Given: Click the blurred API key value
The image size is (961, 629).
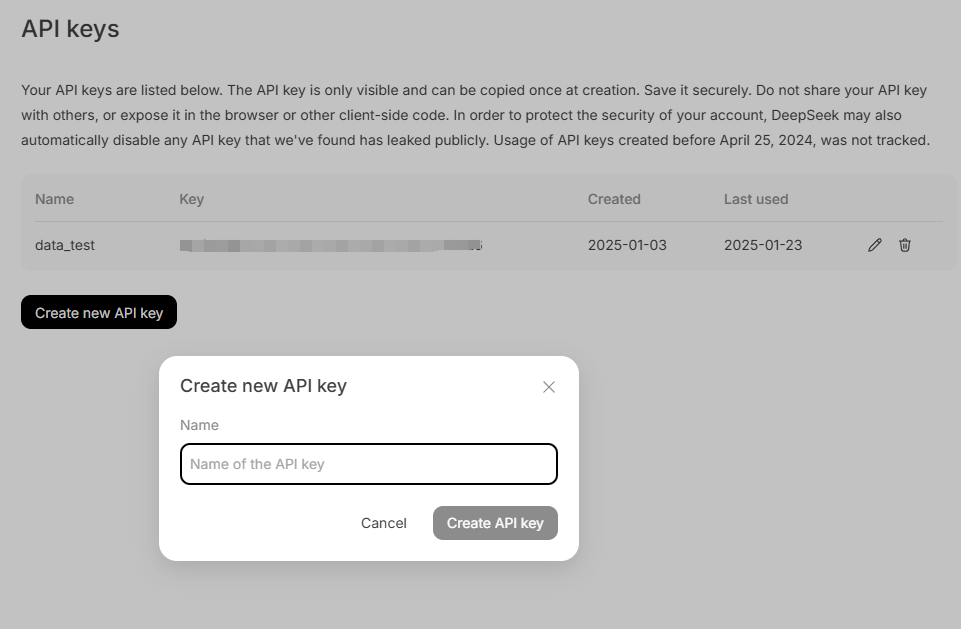Looking at the screenshot, I should (x=330, y=245).
